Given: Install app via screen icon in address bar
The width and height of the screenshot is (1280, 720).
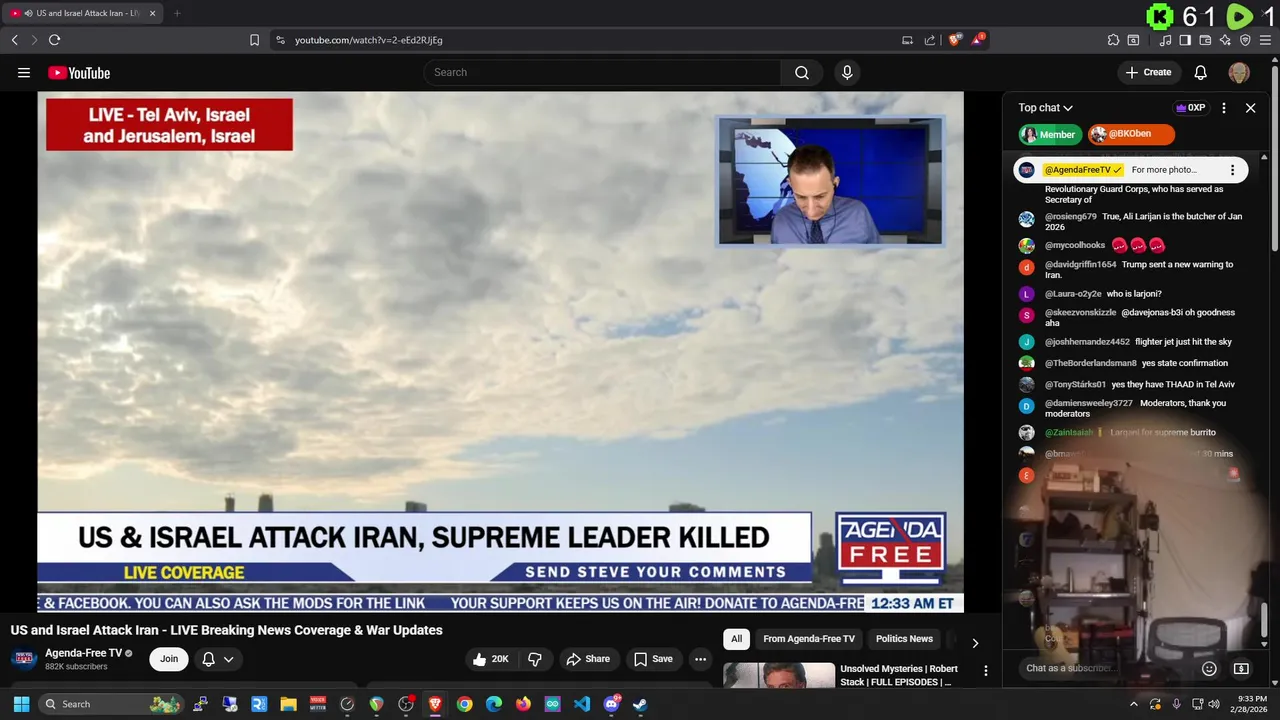Looking at the screenshot, I should [907, 40].
